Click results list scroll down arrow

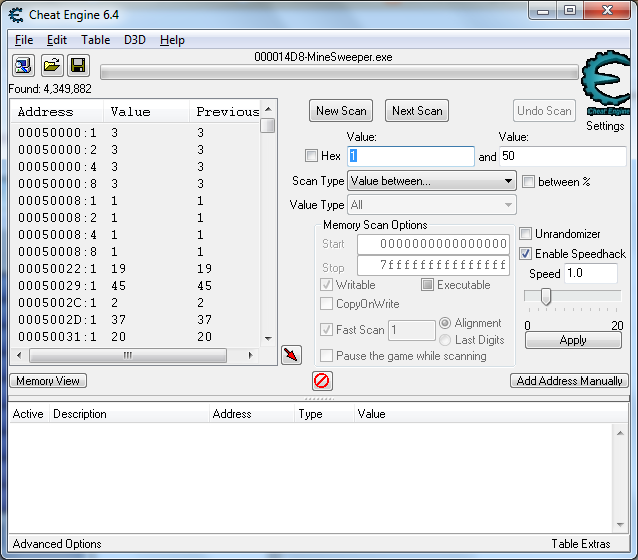pyautogui.click(x=268, y=339)
